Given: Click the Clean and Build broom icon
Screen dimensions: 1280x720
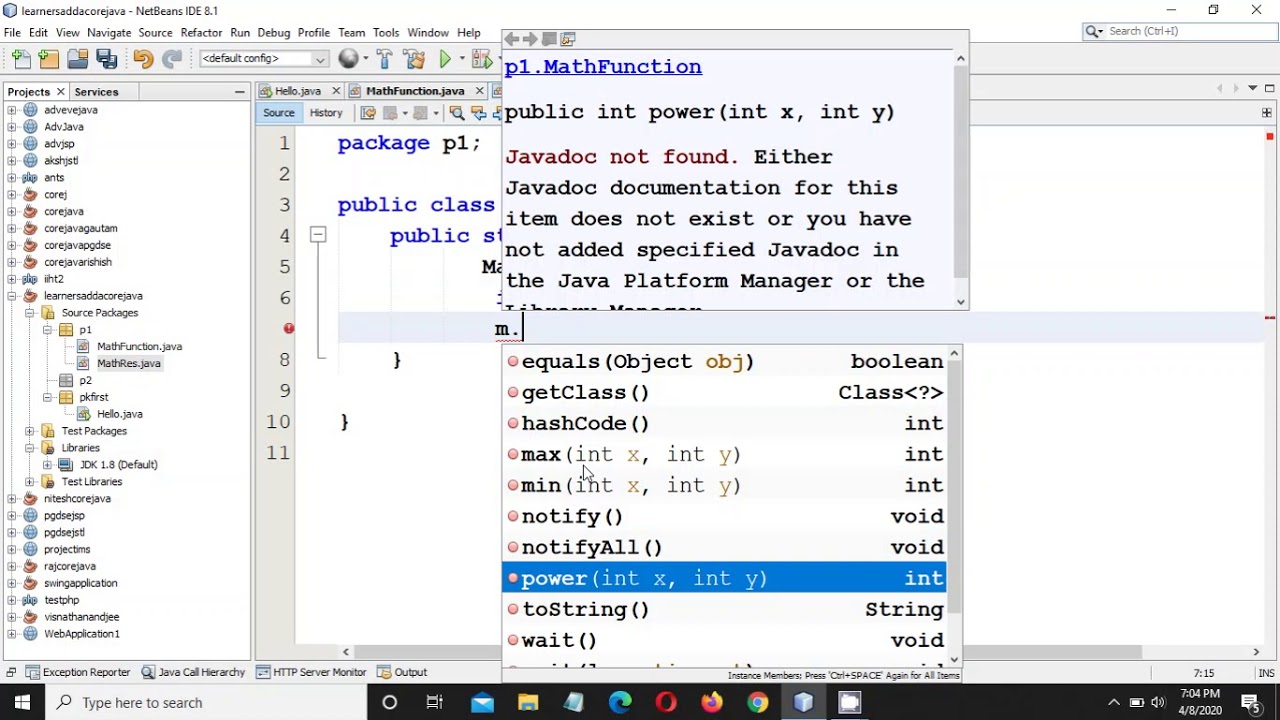Looking at the screenshot, I should (x=414, y=60).
